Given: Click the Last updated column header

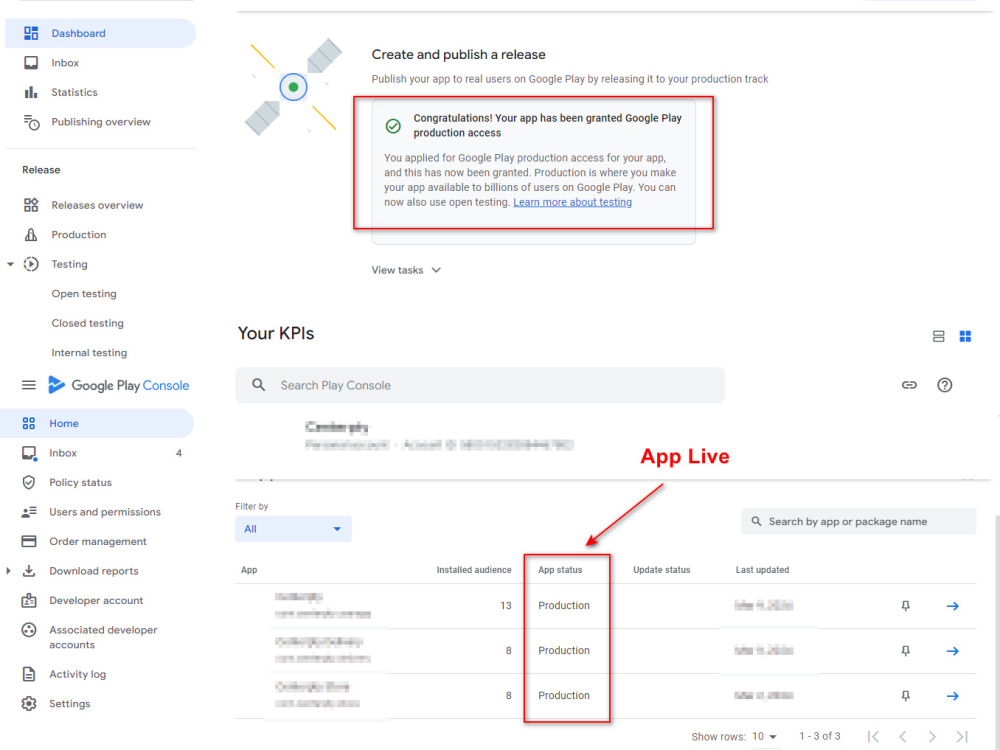Looking at the screenshot, I should pyautogui.click(x=762, y=570).
